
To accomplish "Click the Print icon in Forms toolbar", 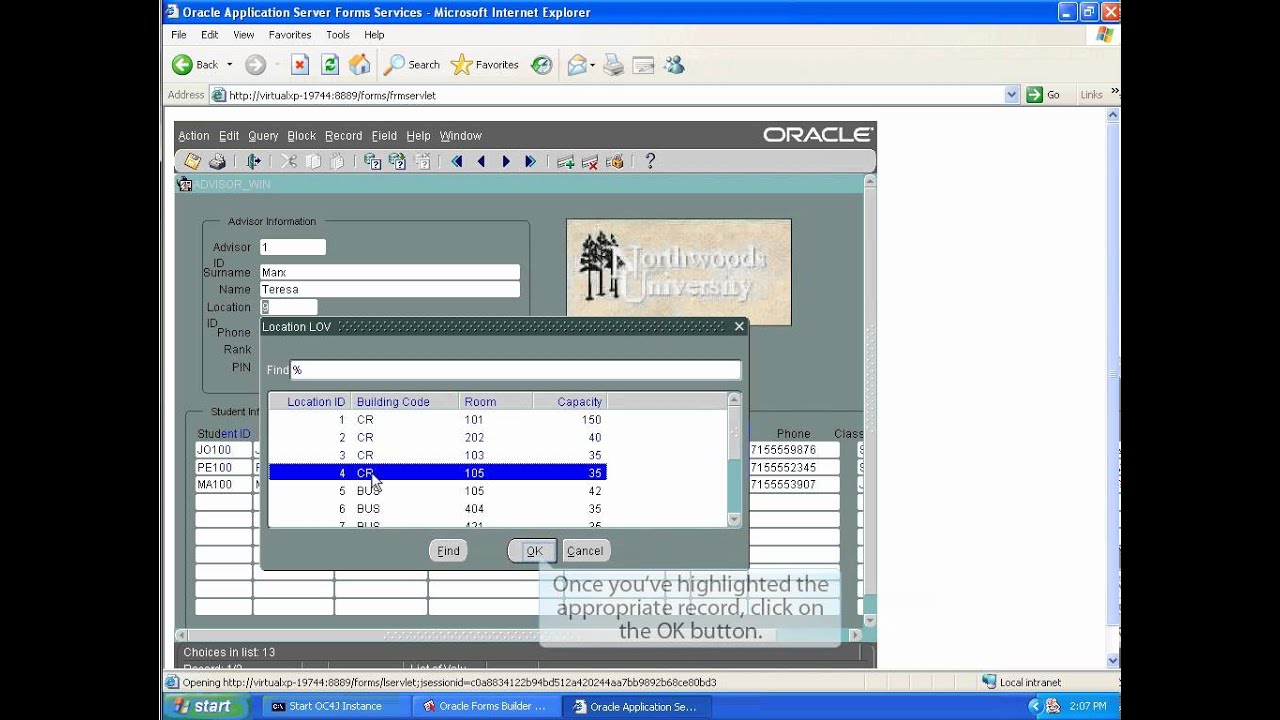I will (x=217, y=161).
